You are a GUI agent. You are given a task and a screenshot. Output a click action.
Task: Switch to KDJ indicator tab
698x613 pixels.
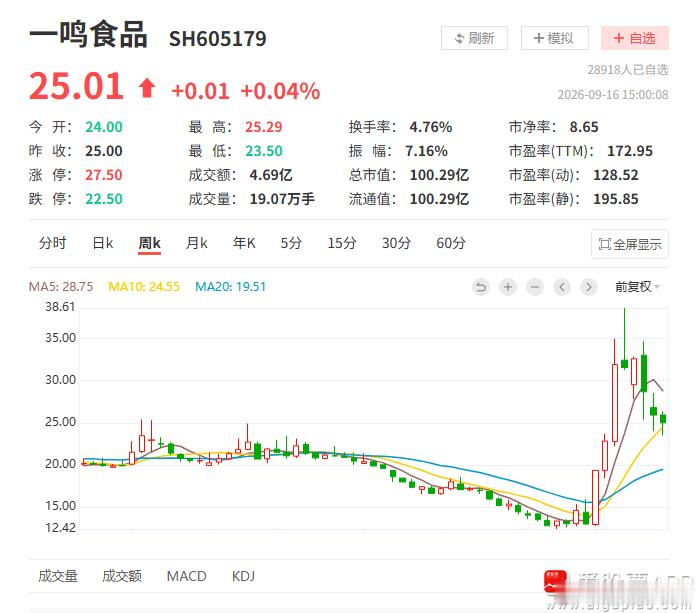[x=243, y=576]
